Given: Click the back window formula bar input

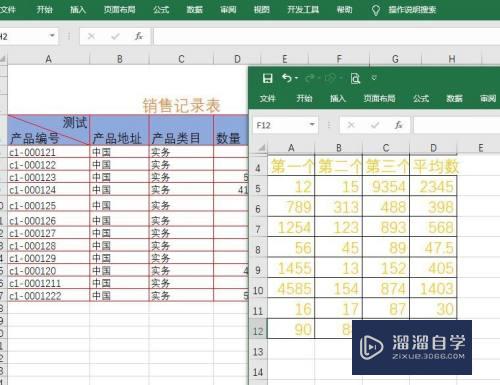Looking at the screenshot, I should point(327,36).
